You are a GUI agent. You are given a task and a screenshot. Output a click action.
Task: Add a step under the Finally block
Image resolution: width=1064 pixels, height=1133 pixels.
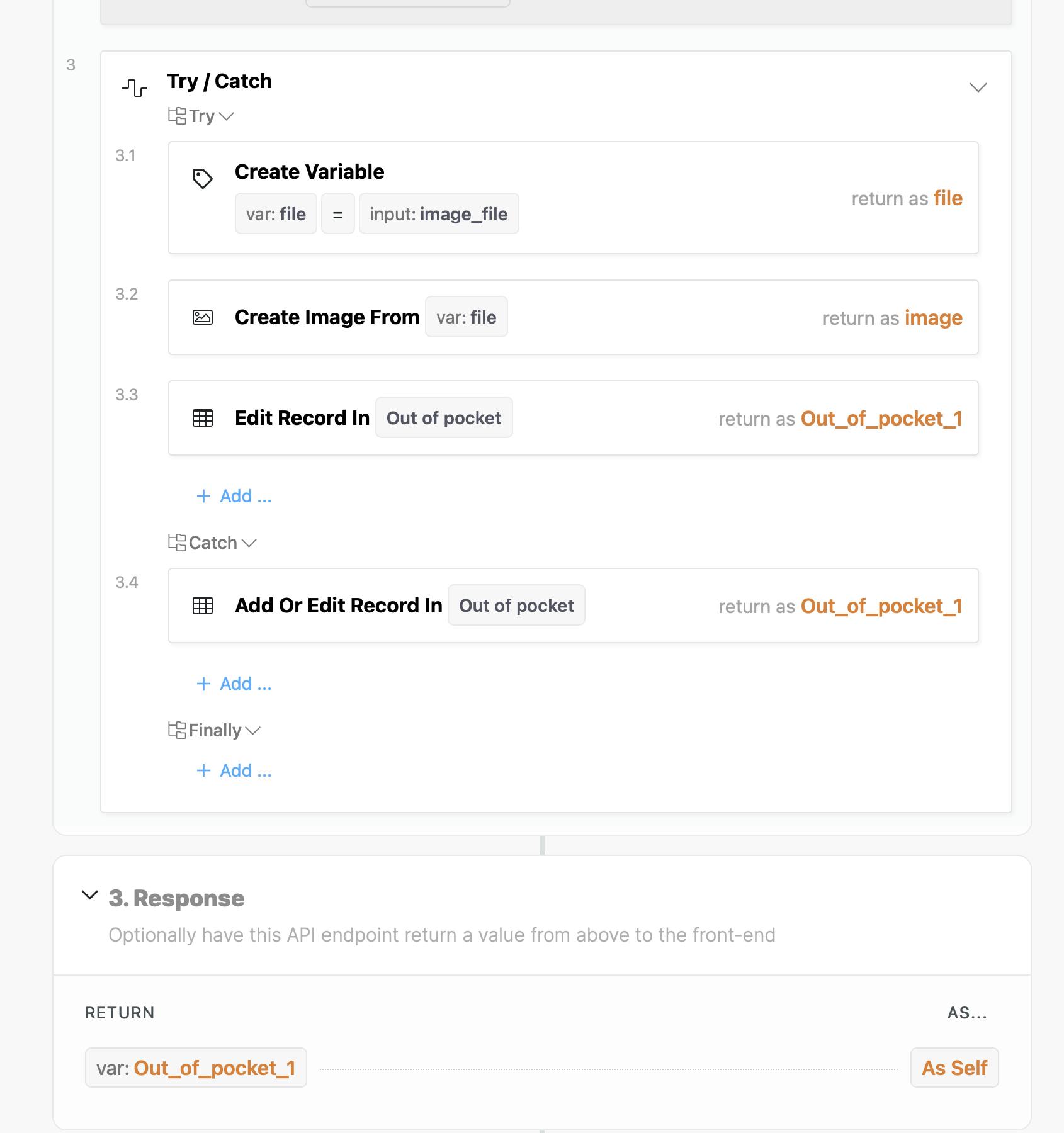click(x=234, y=770)
